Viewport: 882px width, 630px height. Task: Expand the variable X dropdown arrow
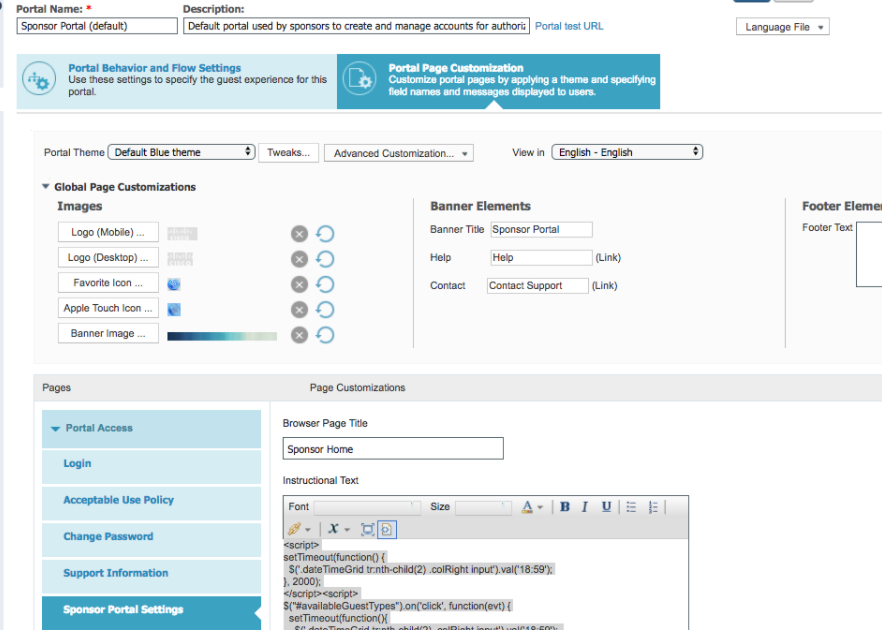point(347,530)
